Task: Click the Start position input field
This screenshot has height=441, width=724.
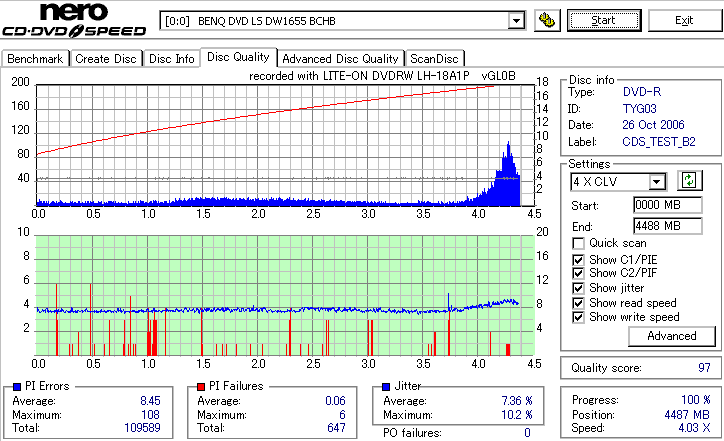Action: (668, 205)
